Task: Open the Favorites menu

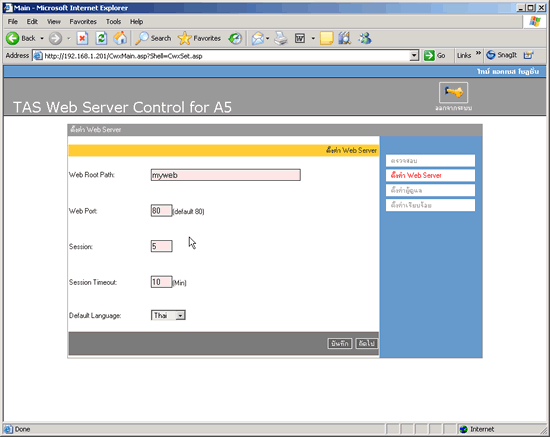Action: tap(83, 22)
